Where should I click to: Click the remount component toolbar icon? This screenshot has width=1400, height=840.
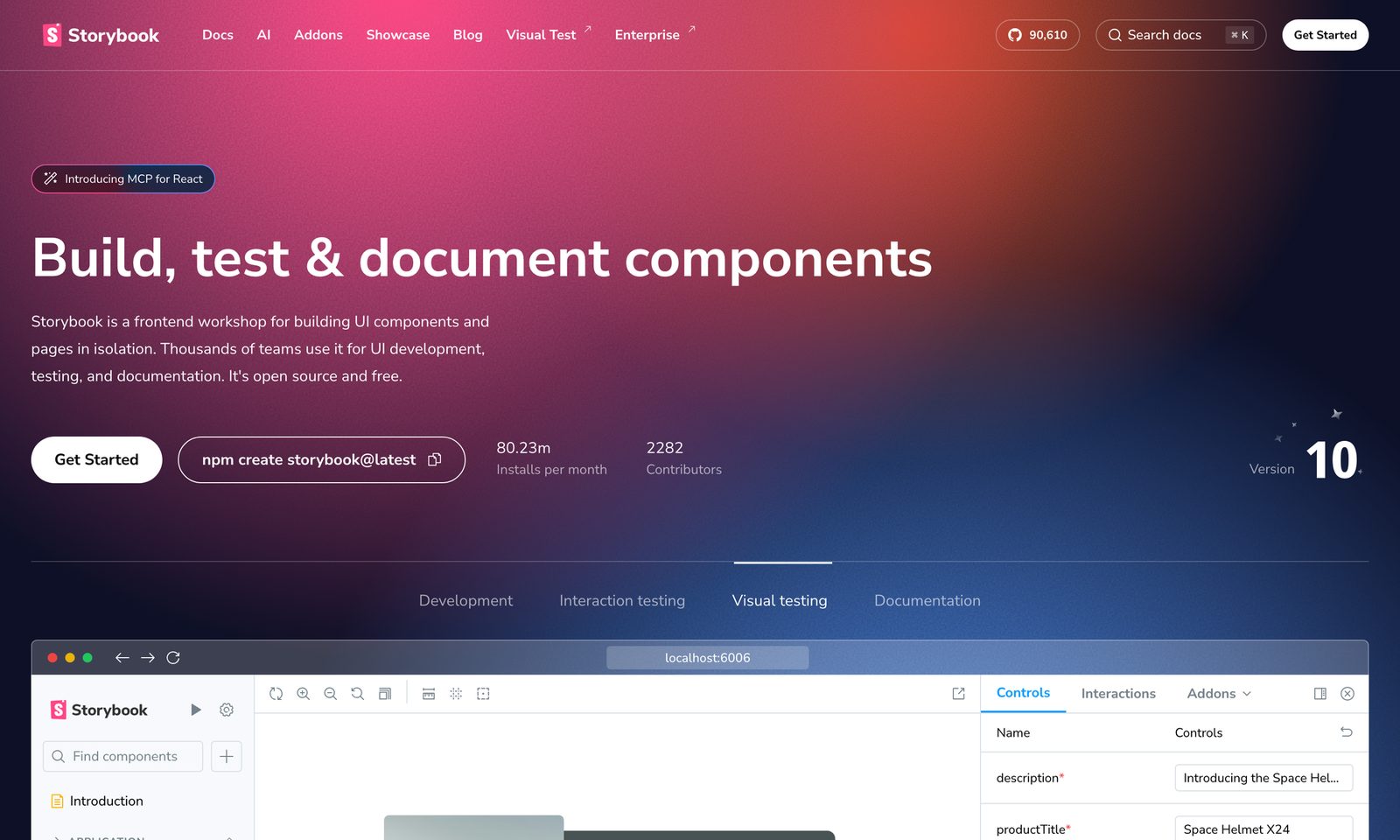coord(276,694)
